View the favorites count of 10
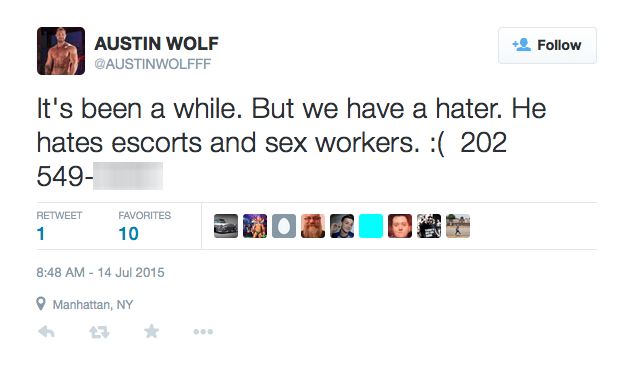The width and height of the screenshot is (636, 372). click(x=129, y=234)
